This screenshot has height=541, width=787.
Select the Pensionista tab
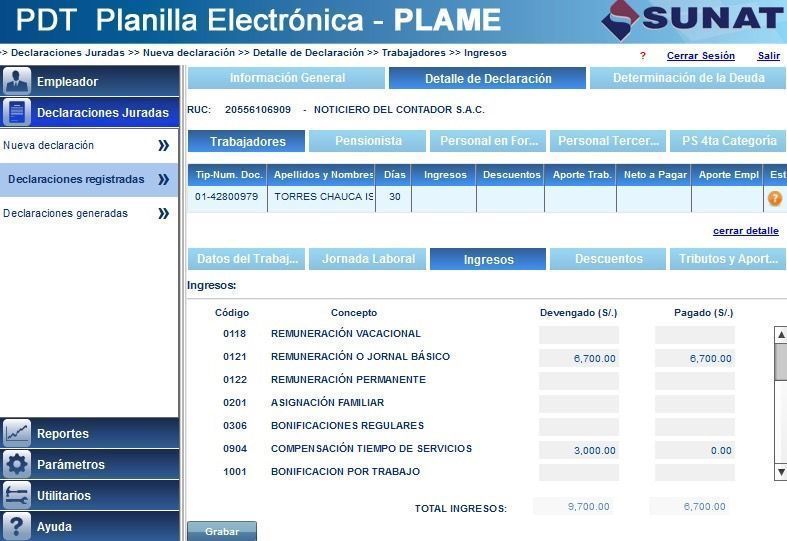(367, 142)
